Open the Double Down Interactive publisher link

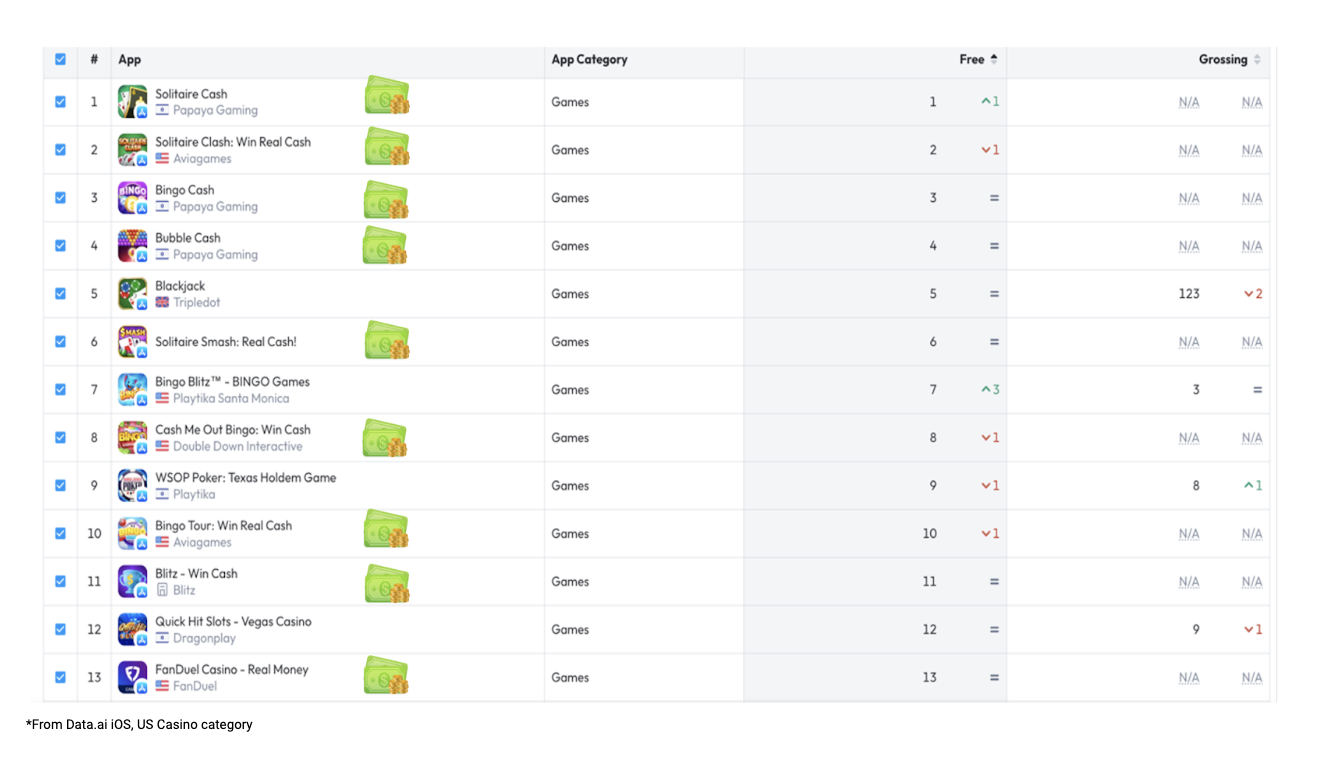point(237,447)
